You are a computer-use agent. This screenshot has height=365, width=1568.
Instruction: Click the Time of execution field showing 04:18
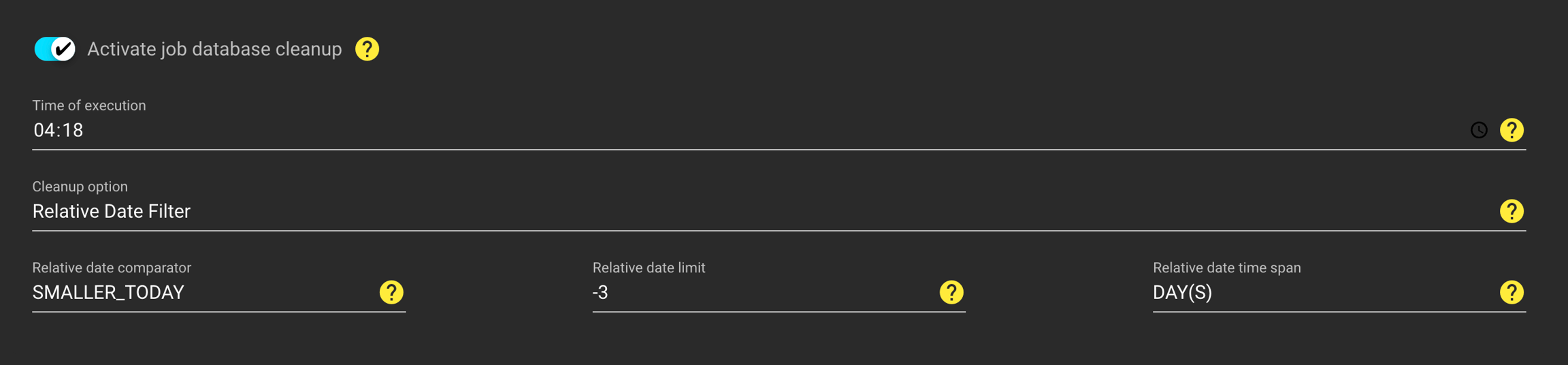[x=681, y=130]
